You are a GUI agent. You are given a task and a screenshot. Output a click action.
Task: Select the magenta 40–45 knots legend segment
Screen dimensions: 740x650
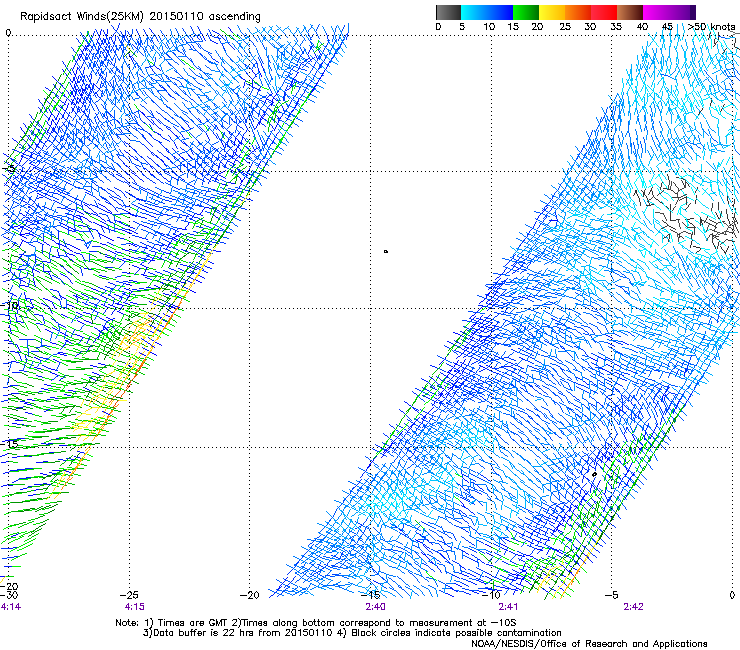pos(658,12)
